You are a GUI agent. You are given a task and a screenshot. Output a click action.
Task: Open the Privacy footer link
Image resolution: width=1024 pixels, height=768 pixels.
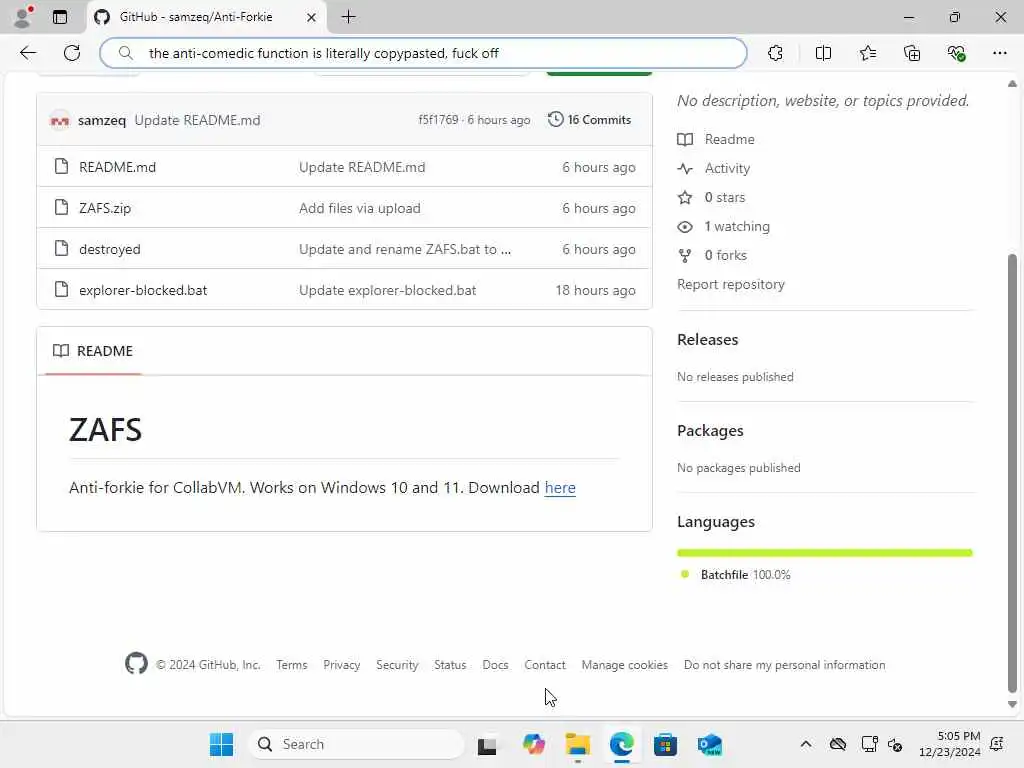(342, 665)
